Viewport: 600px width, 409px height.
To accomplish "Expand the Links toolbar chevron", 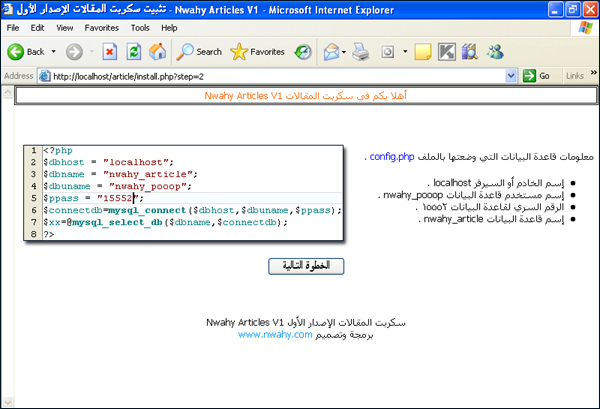I will pos(593,73).
